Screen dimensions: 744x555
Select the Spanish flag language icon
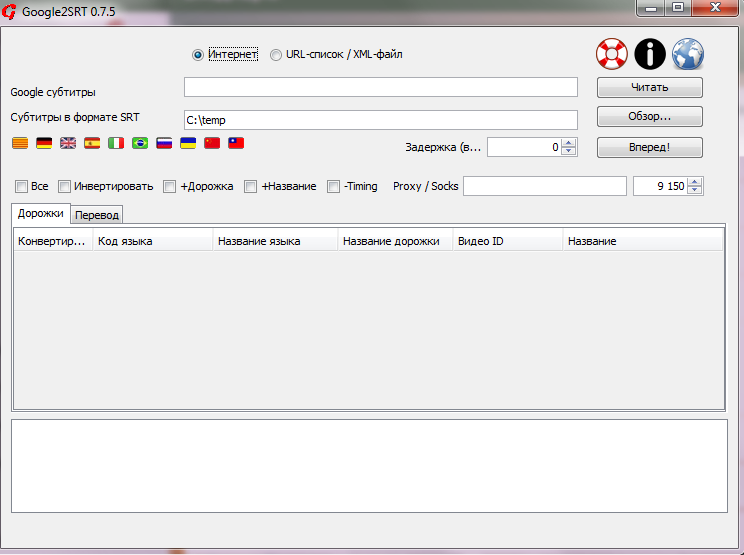(x=92, y=143)
